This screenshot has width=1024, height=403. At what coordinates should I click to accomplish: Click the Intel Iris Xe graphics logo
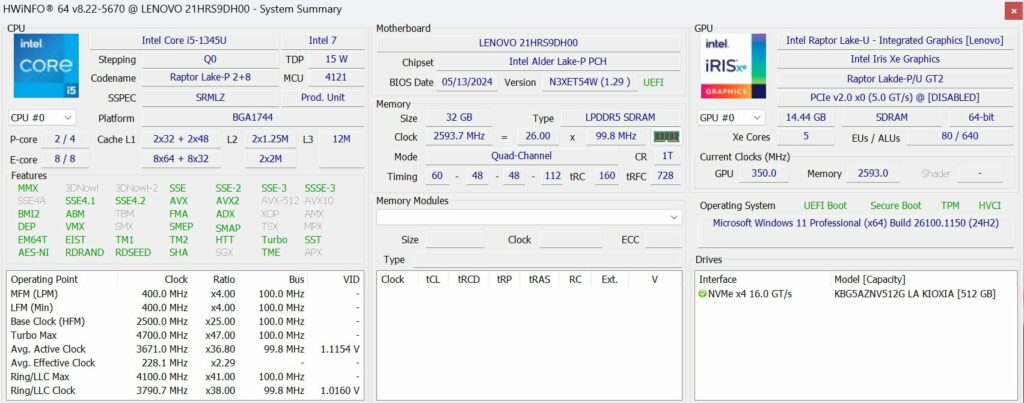(x=734, y=66)
